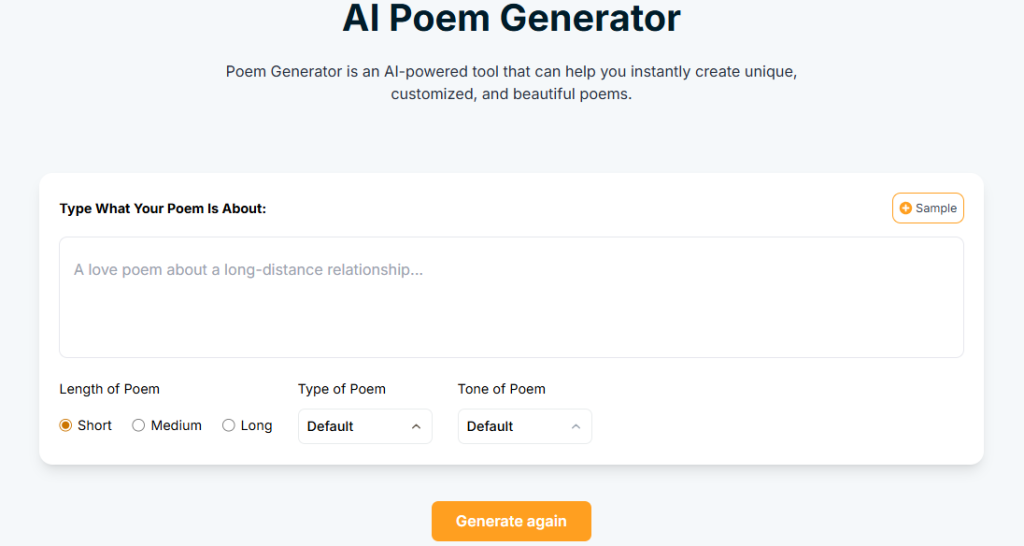Viewport: 1024px width, 546px height.
Task: Click the chevron in Type of Poem dropdown
Action: point(416,426)
